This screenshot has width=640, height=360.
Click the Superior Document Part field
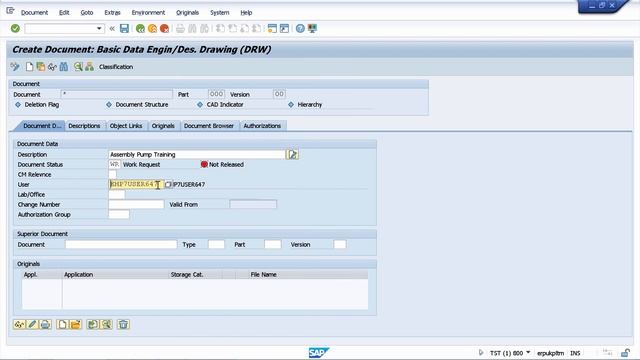tap(273, 244)
